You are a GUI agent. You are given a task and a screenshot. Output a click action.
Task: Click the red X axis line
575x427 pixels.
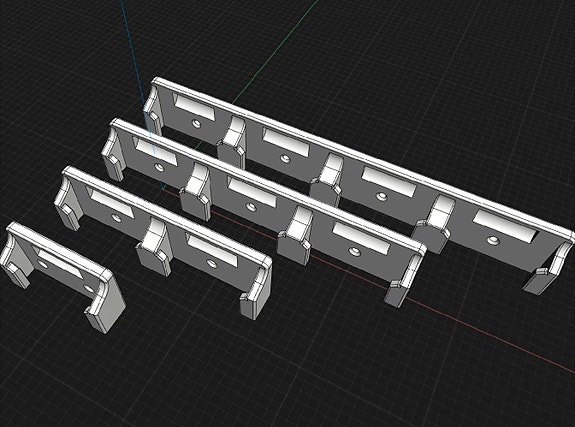click(x=477, y=330)
